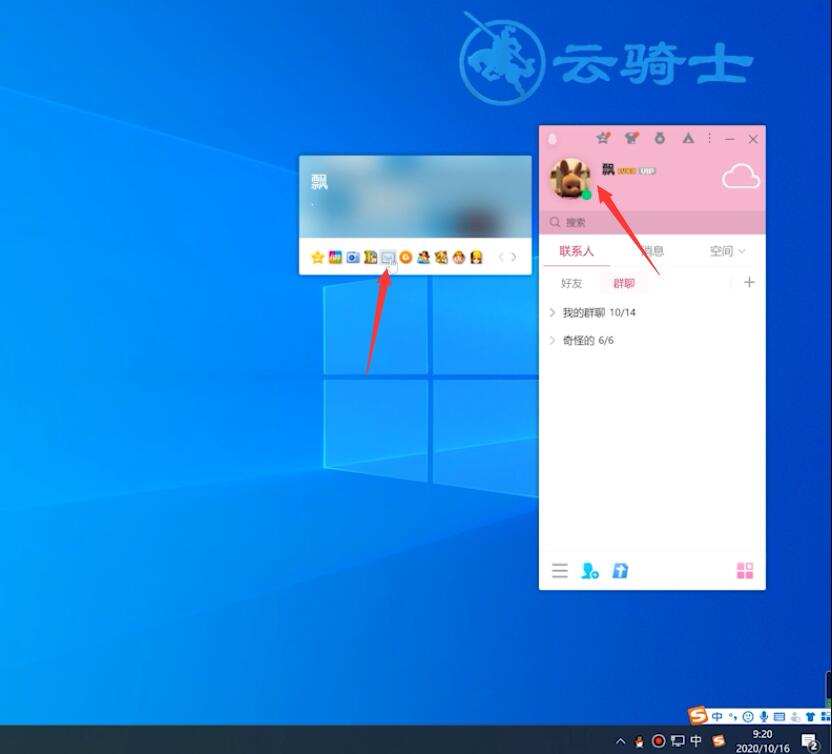The width and height of the screenshot is (832, 754).
Task: Click the triangle icon in QQ top bar
Action: (x=688, y=138)
